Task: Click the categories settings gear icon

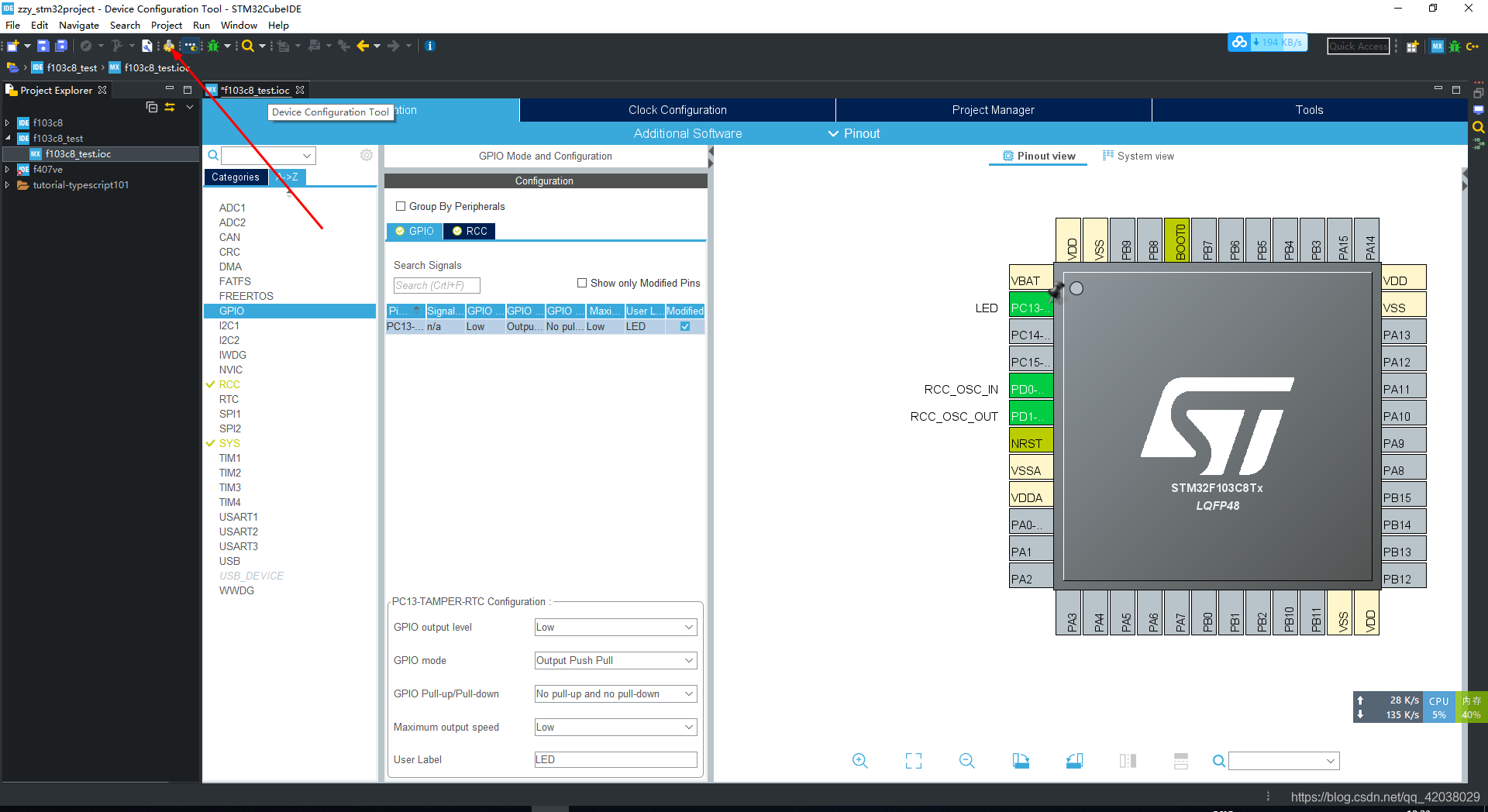Action: coord(367,155)
